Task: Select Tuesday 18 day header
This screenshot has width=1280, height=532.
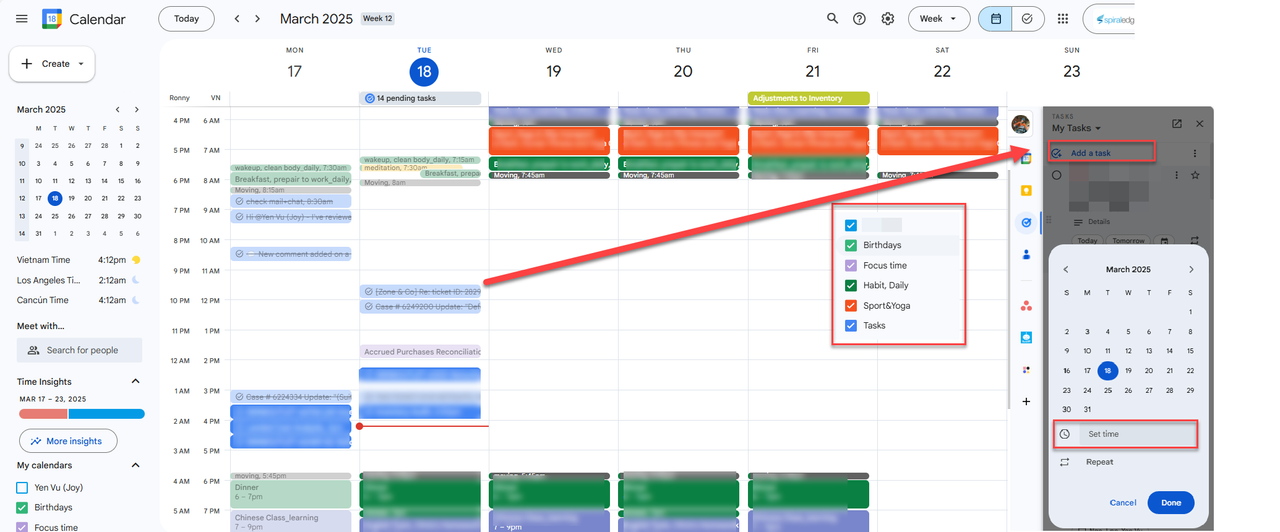Action: [424, 71]
